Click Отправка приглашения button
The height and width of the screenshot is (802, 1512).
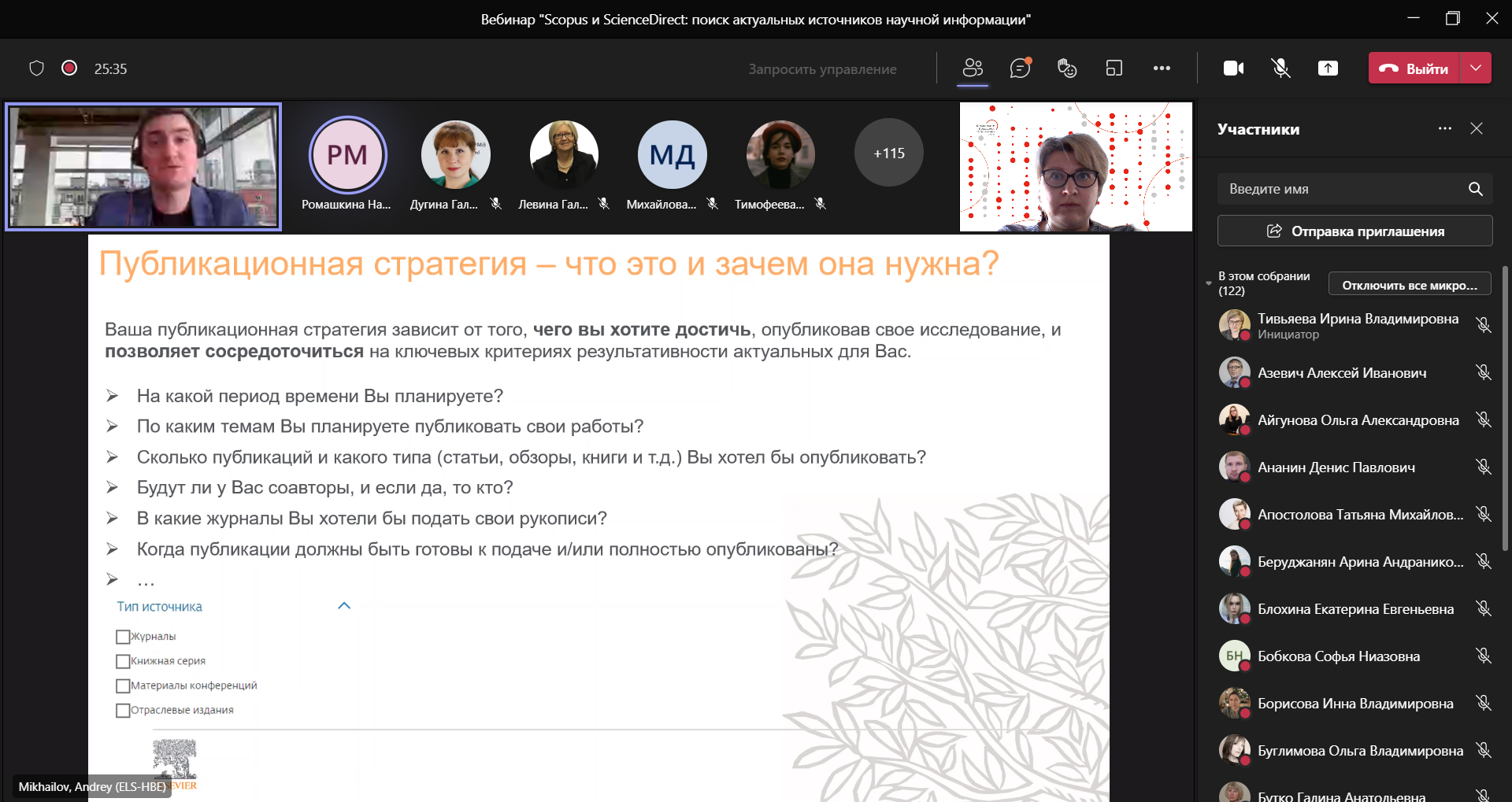click(x=1354, y=231)
